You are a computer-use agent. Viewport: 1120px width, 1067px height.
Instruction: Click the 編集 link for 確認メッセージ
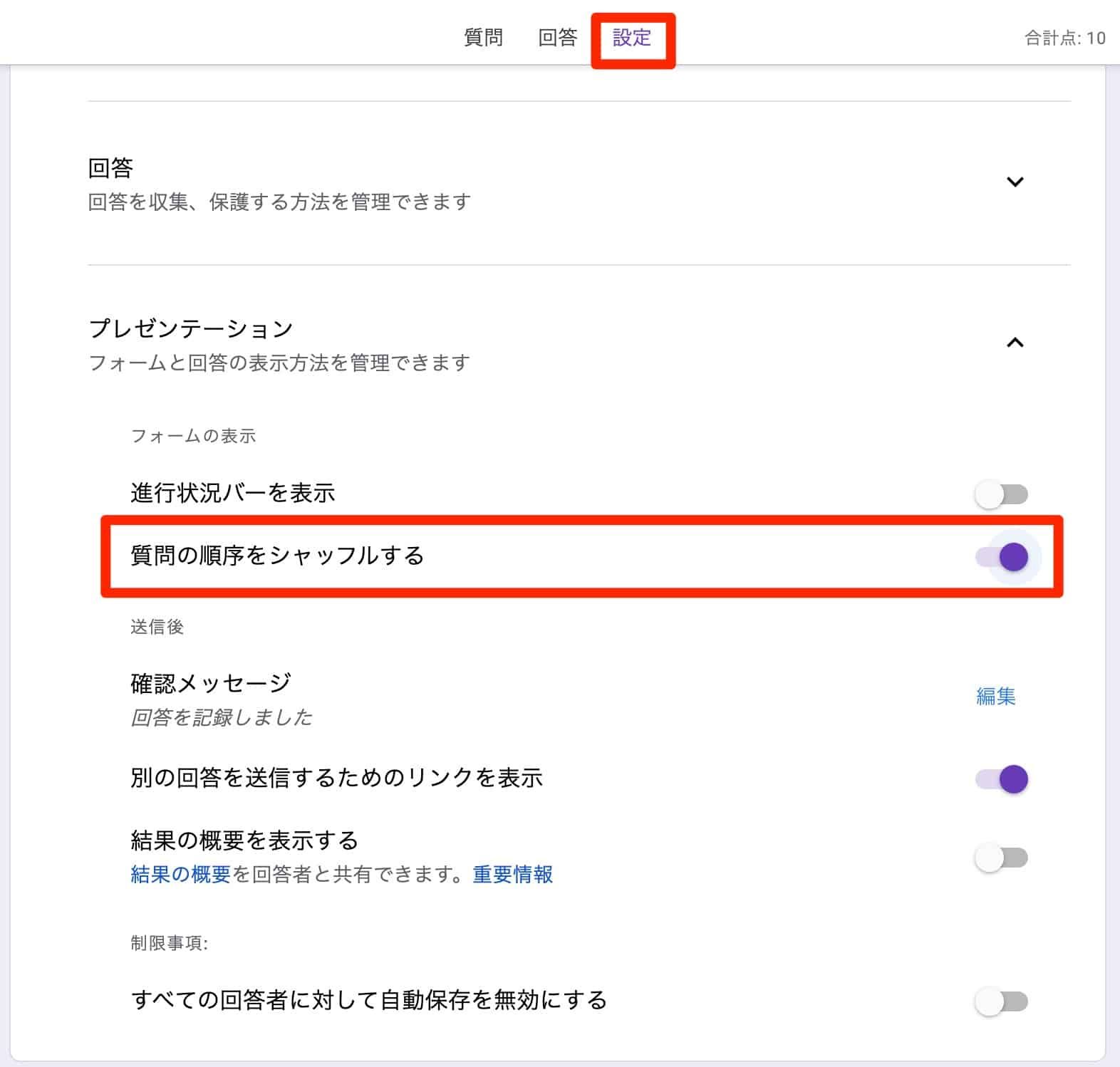click(995, 696)
